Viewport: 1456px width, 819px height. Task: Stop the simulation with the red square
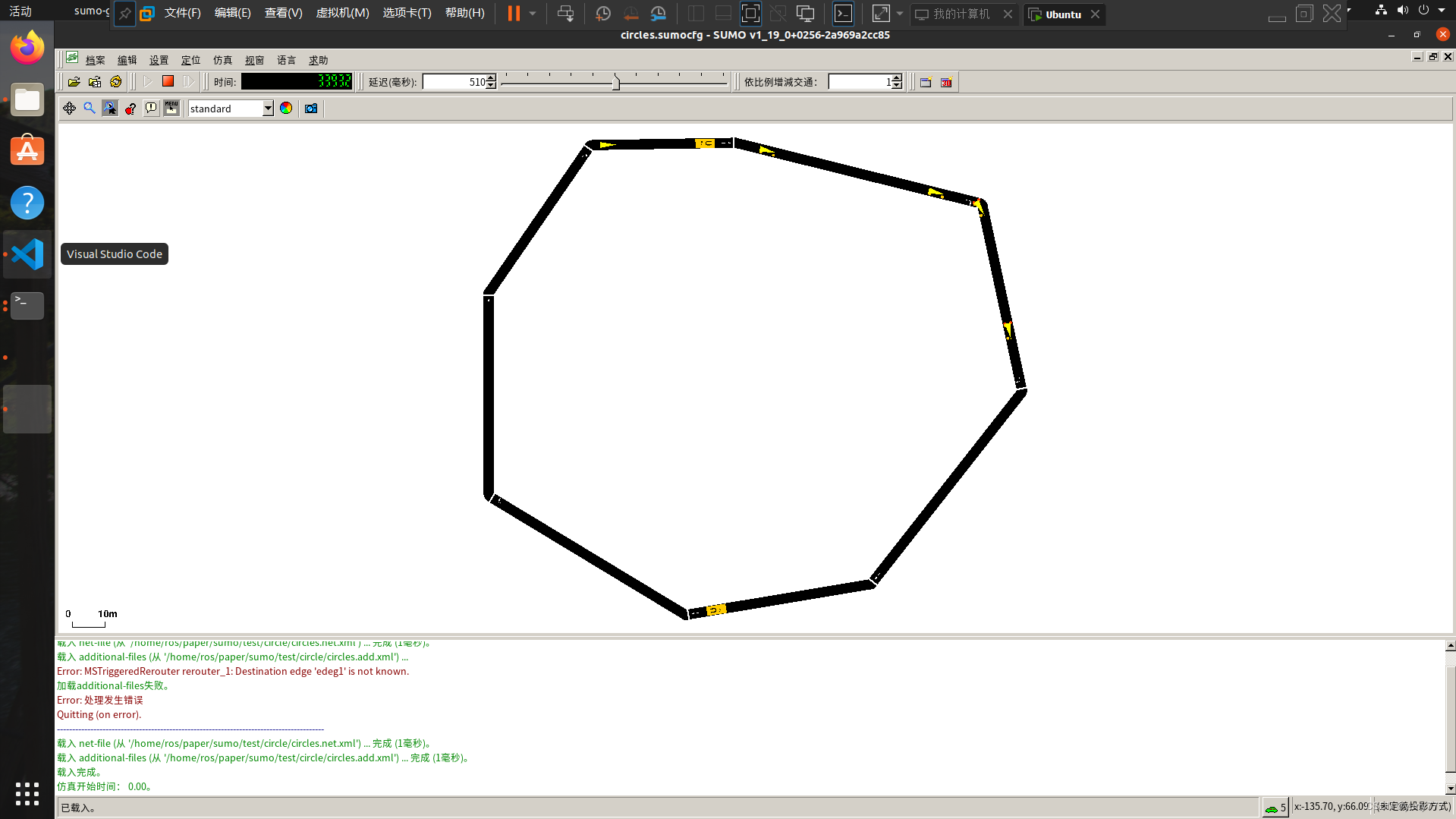[168, 81]
